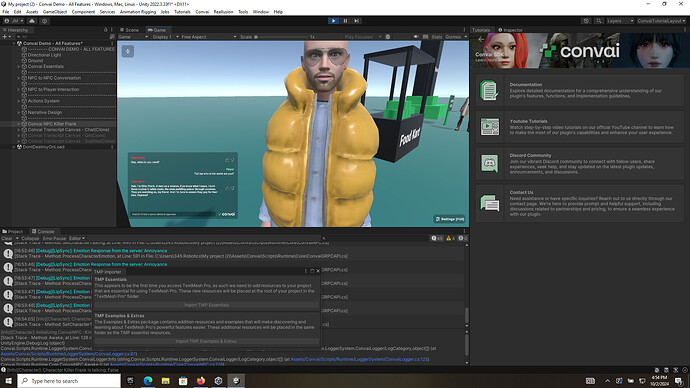Open the Play Focused dropdown
Viewport: 690px width, 388px height.
pos(363,37)
